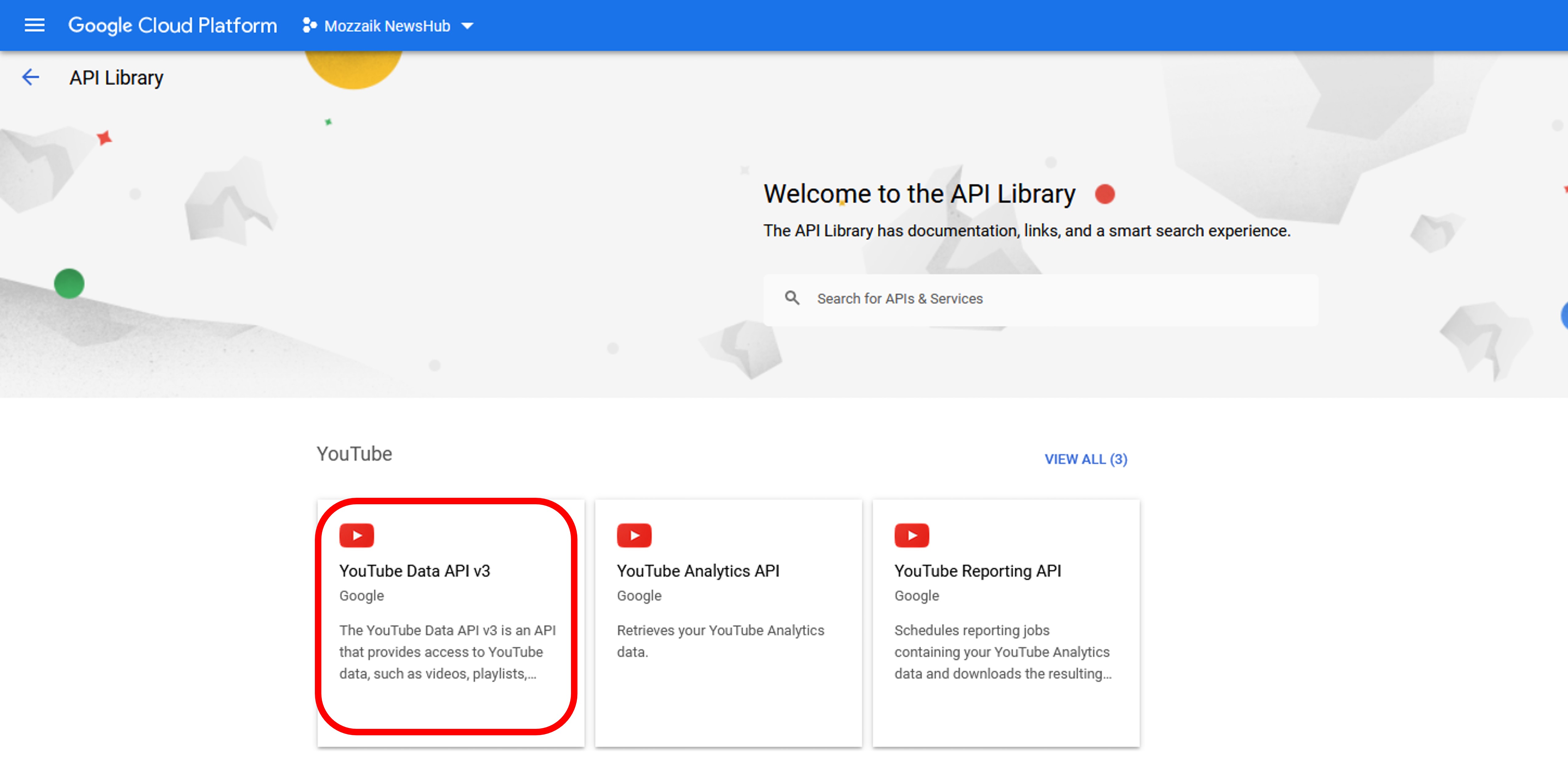The image size is (1568, 783).
Task: Open YouTube Data API v3 title
Action: 415,571
